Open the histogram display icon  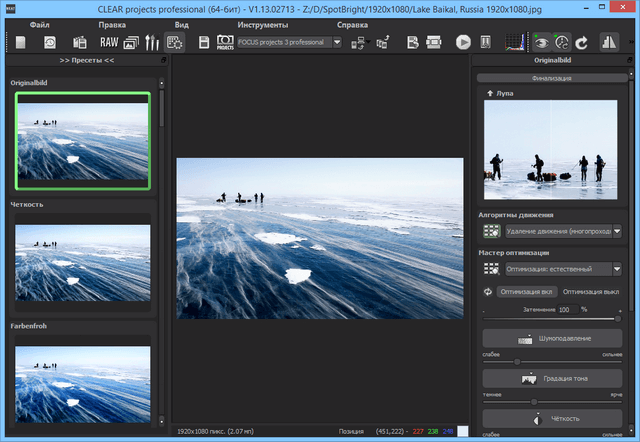514,42
